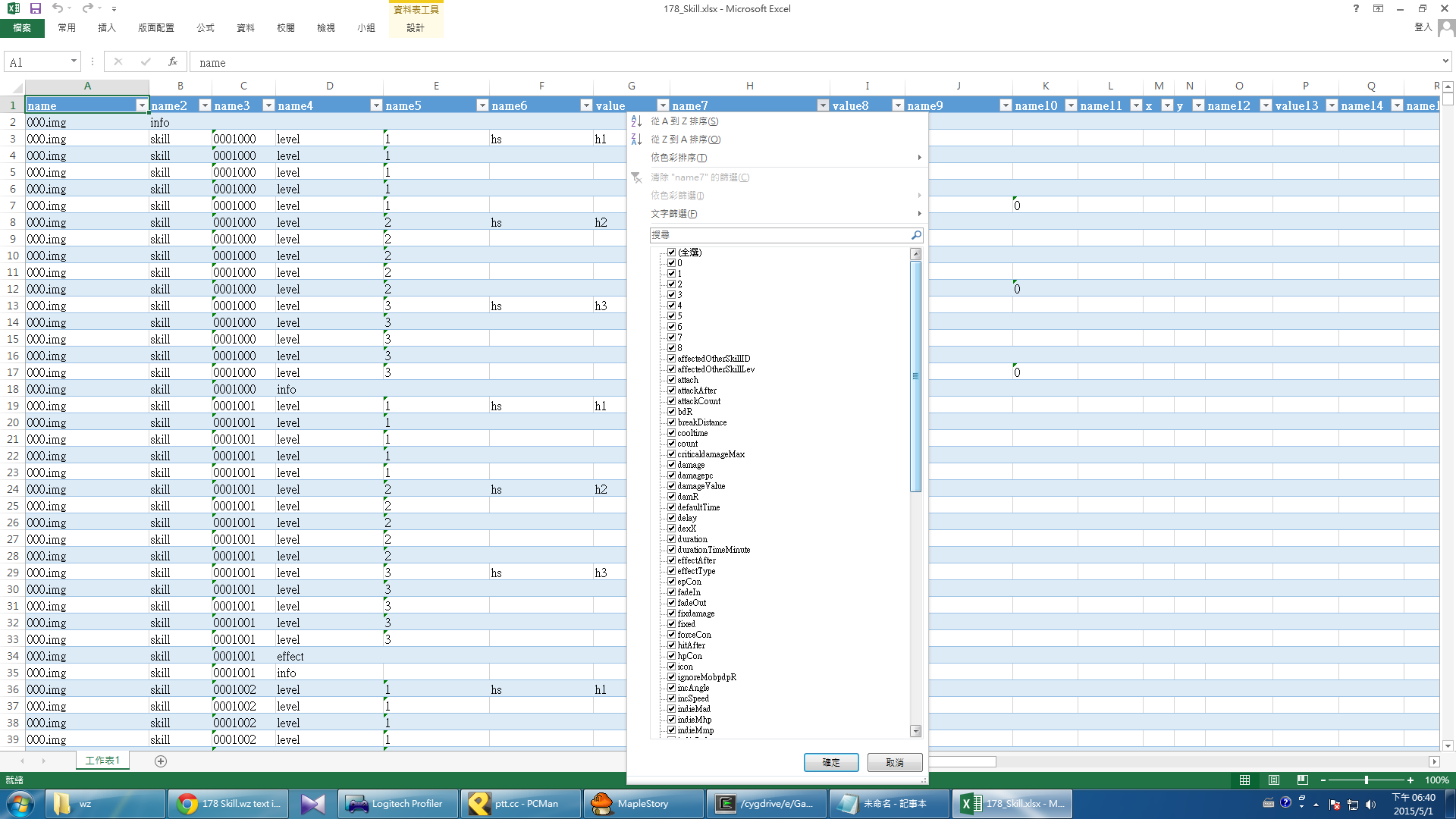Uncheck the affectedOtherSkillID filter checkbox
1456x819 pixels.
coord(671,359)
